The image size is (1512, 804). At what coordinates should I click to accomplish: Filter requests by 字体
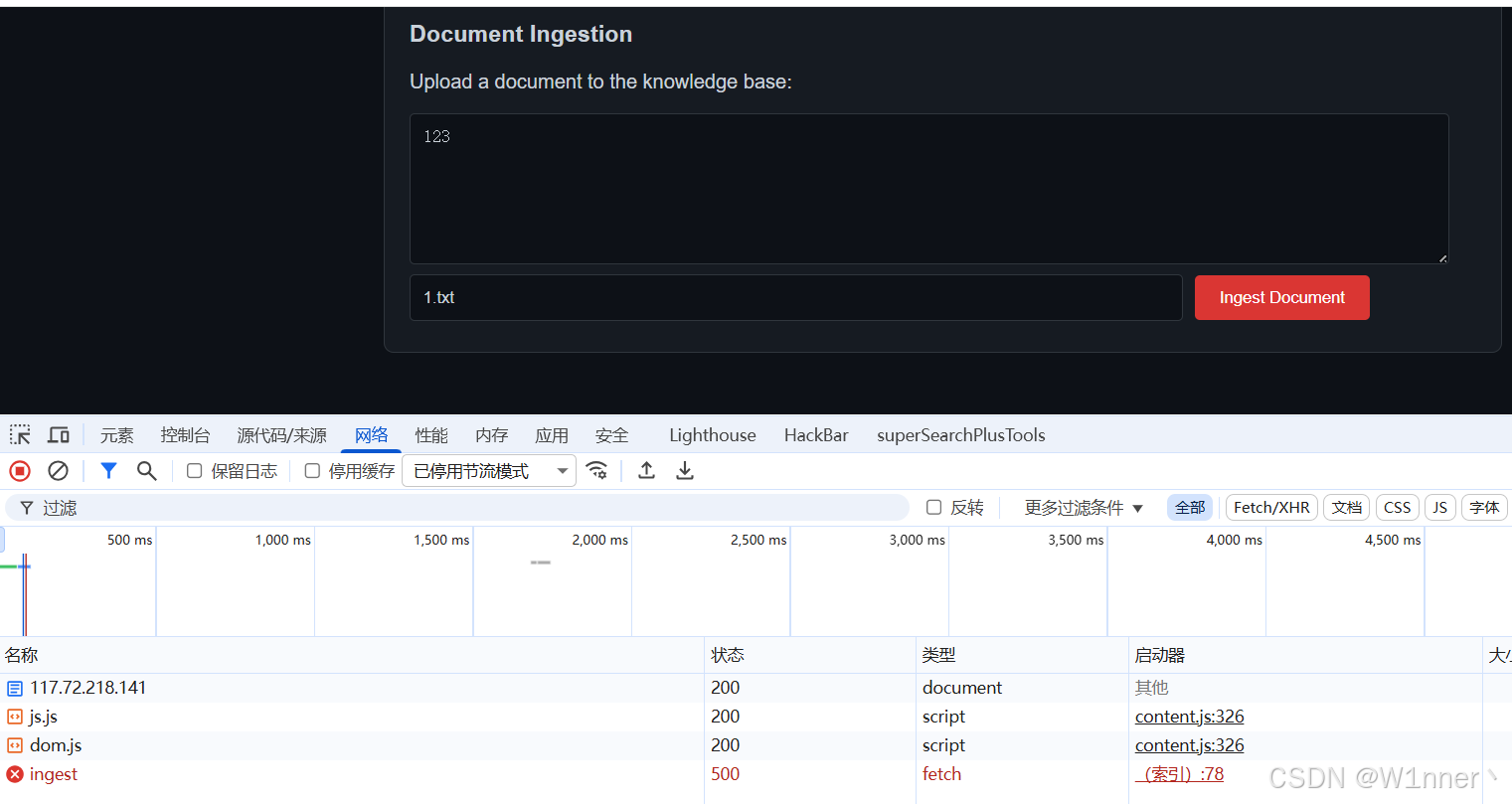1484,508
